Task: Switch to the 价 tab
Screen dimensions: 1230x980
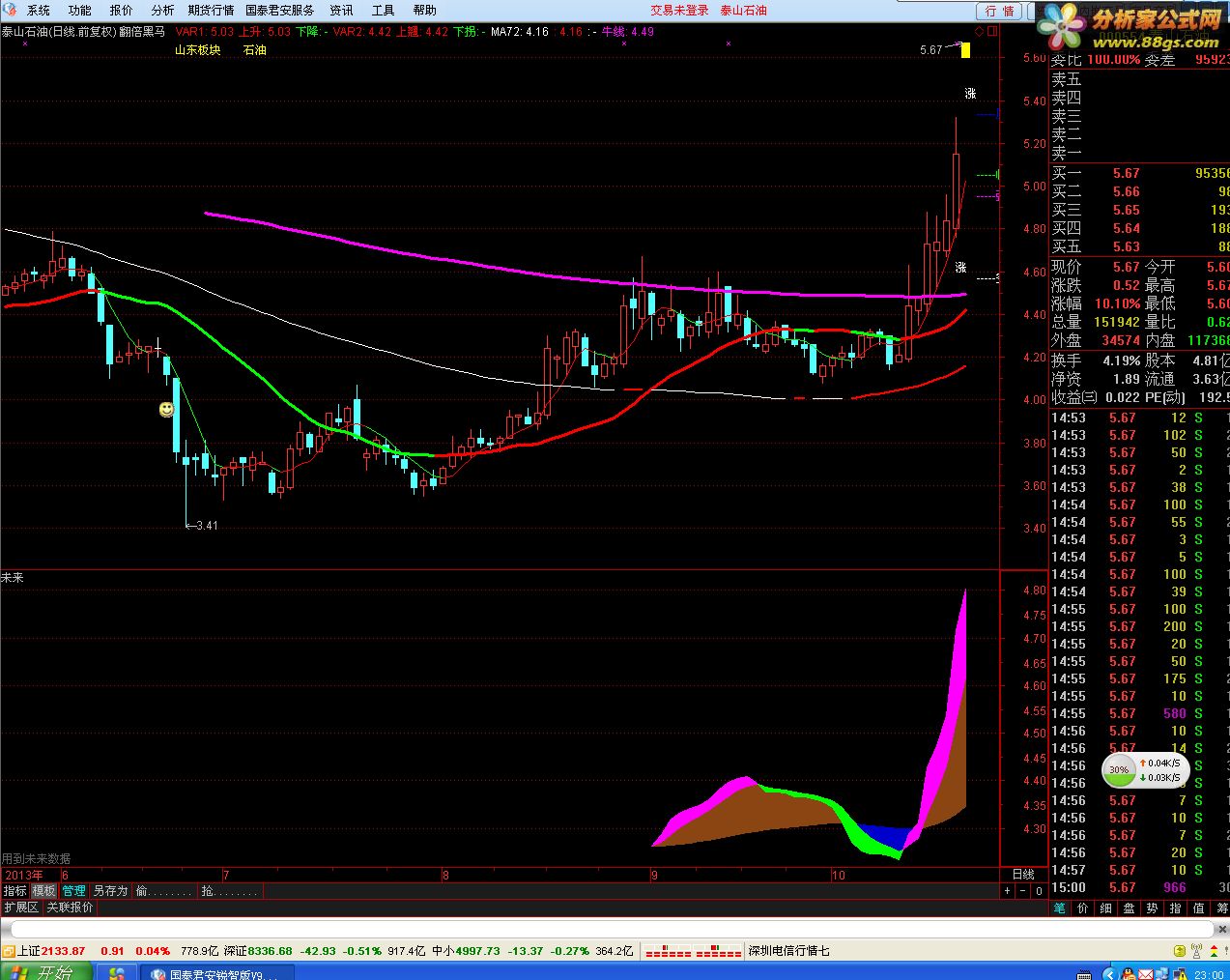Action: click(1082, 908)
